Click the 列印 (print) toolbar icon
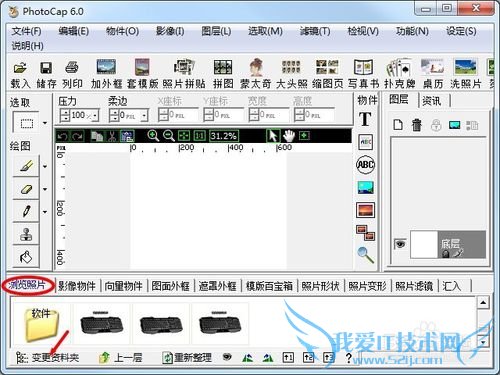The width and height of the screenshot is (500, 375). [72, 74]
